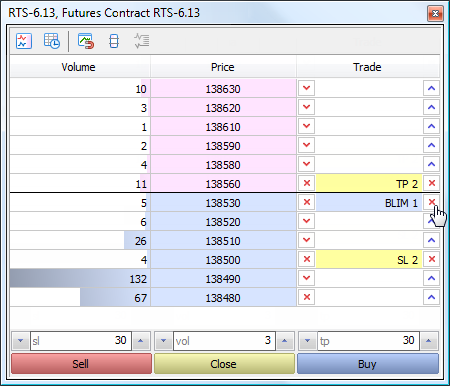Remove the BLIM 1 order at 138530
The image size is (450, 386).
(x=432, y=202)
